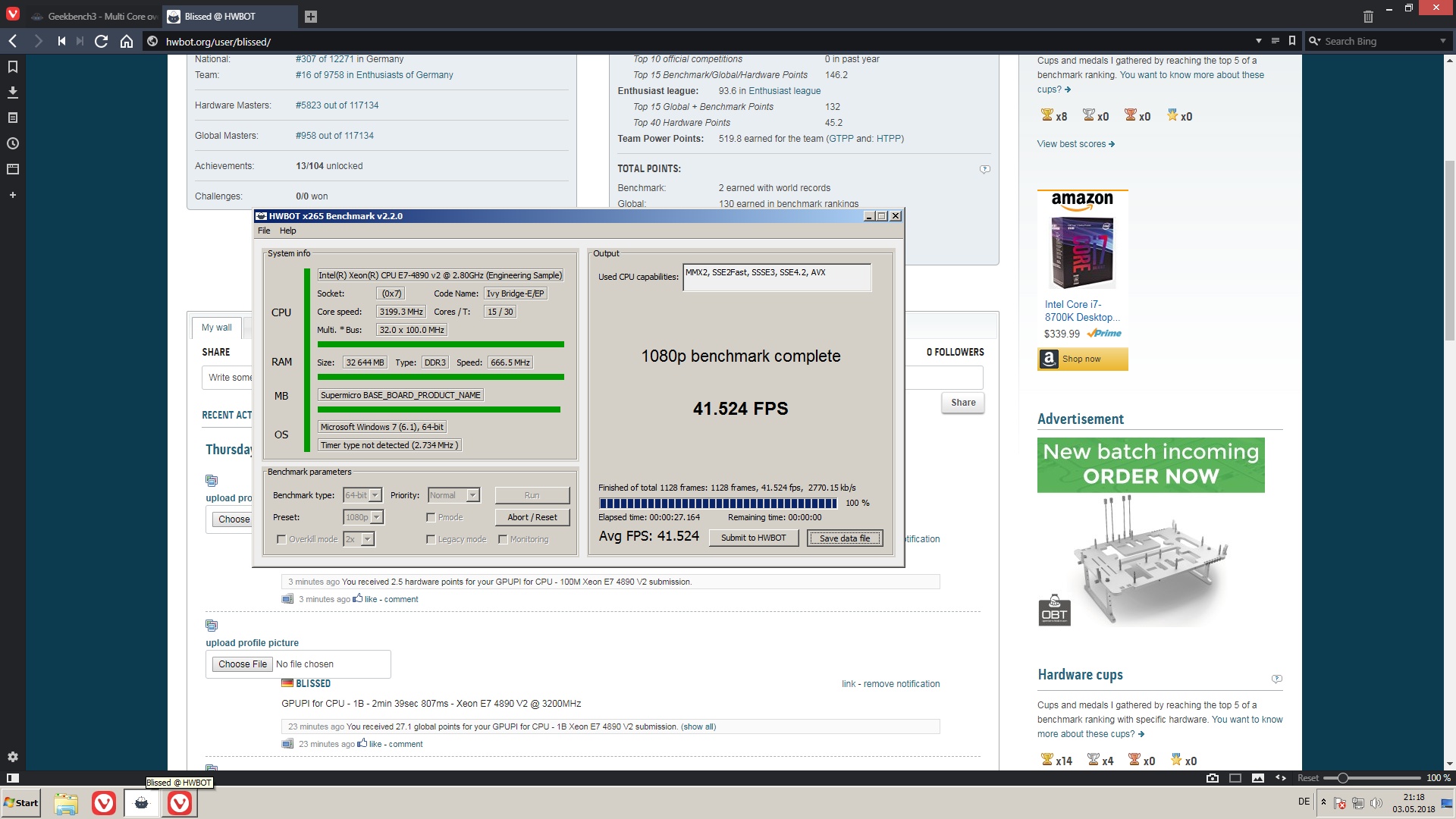
Task: Show hidden tray icons via the double chevron
Action: tap(1323, 802)
